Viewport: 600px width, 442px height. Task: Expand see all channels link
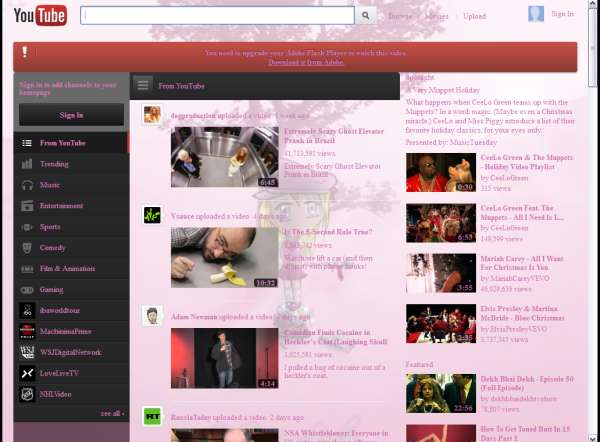click(112, 413)
